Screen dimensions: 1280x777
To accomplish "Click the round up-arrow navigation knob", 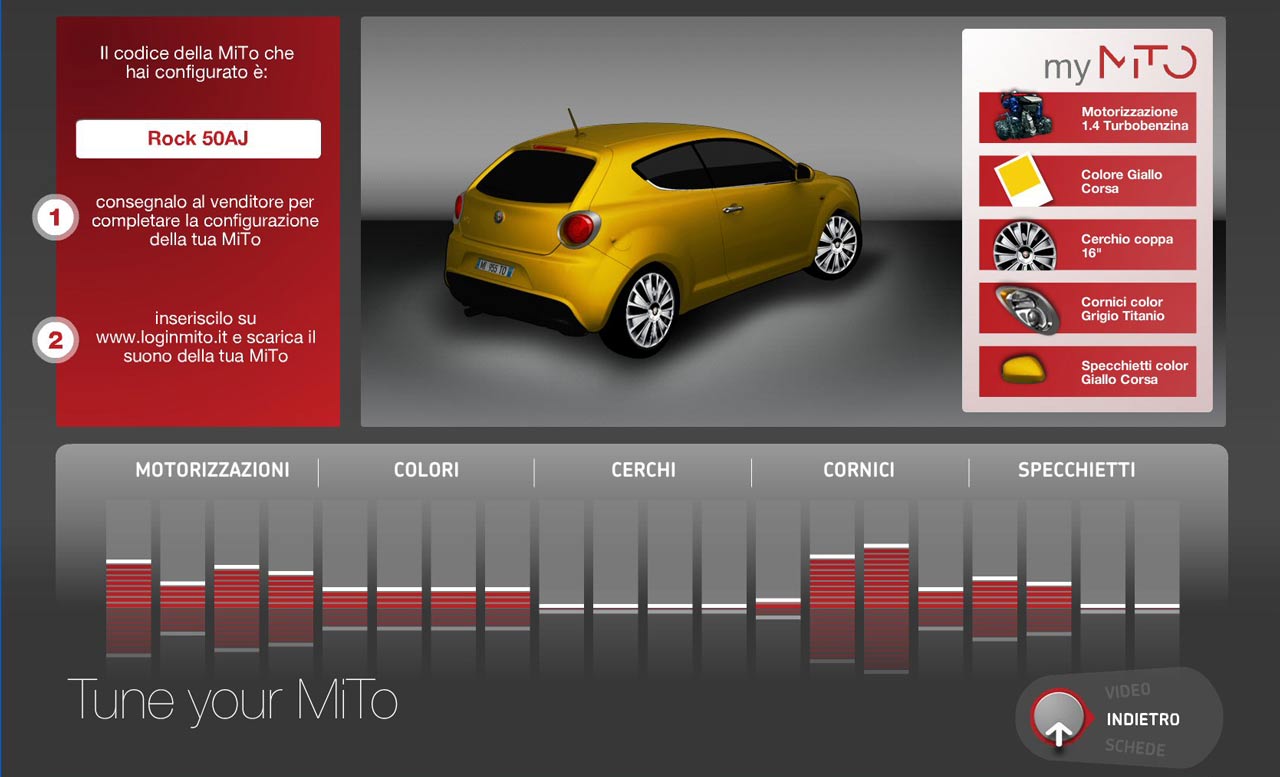I will (x=1059, y=719).
